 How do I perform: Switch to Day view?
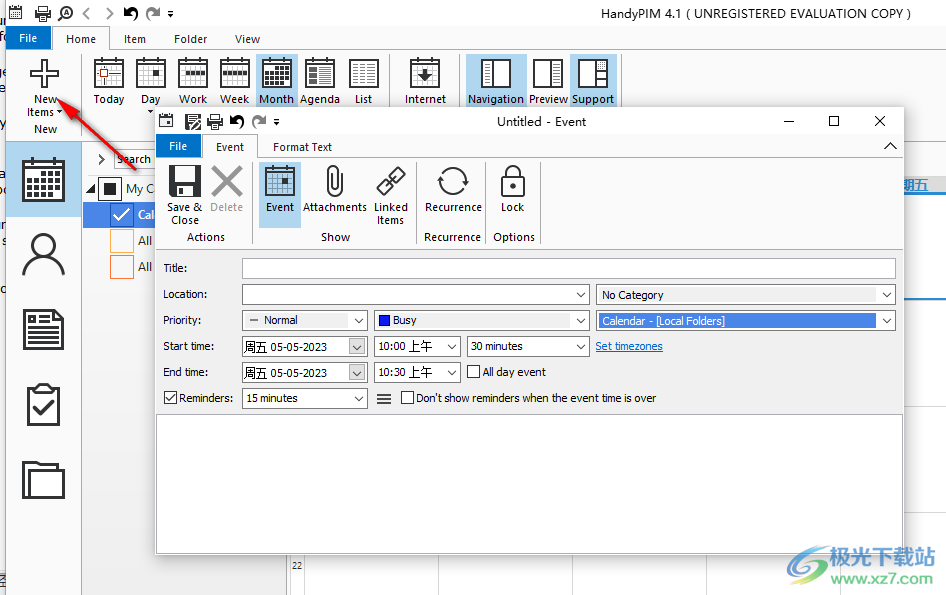tap(150, 81)
